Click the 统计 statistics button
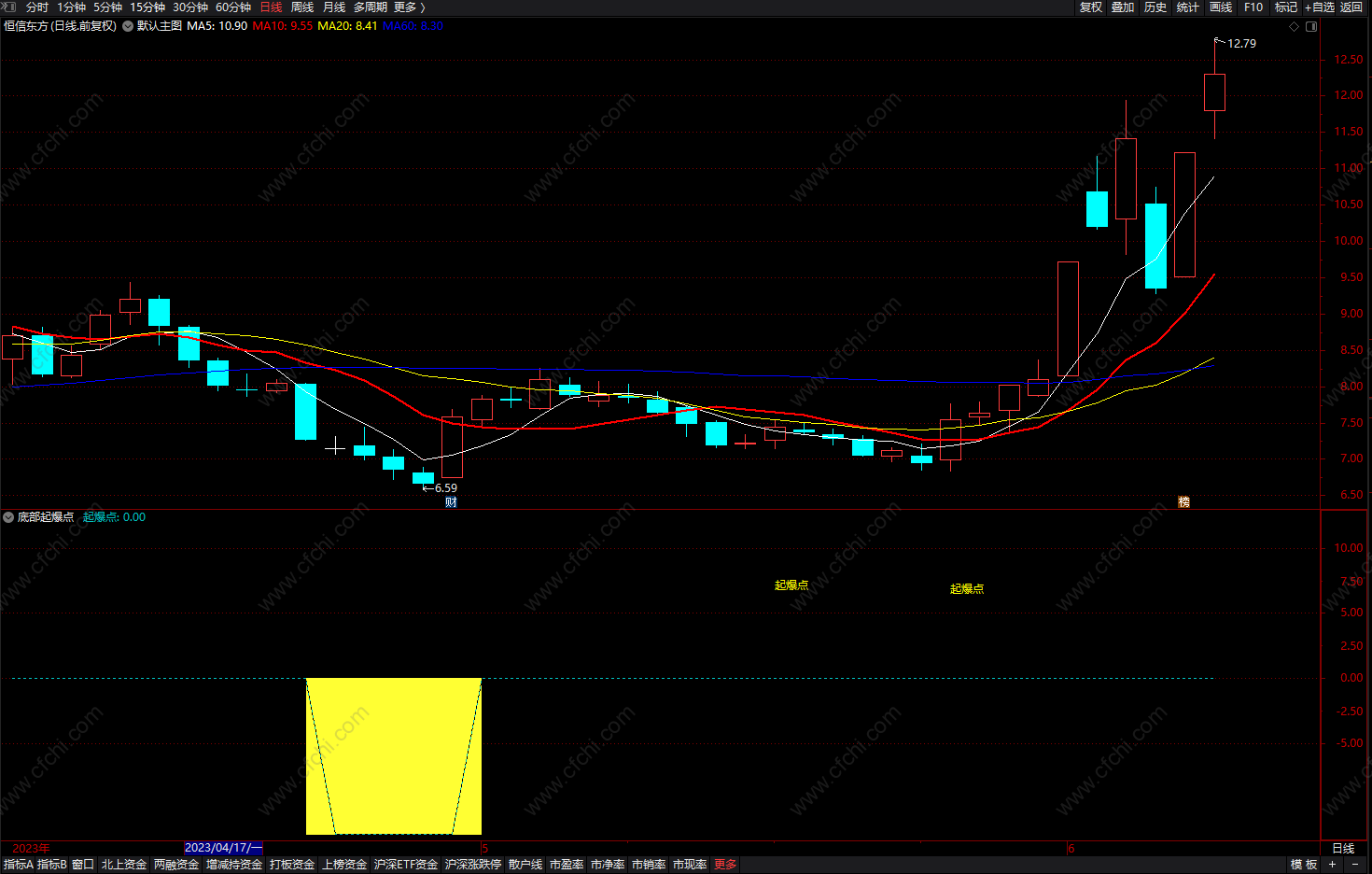 coord(1188,7)
